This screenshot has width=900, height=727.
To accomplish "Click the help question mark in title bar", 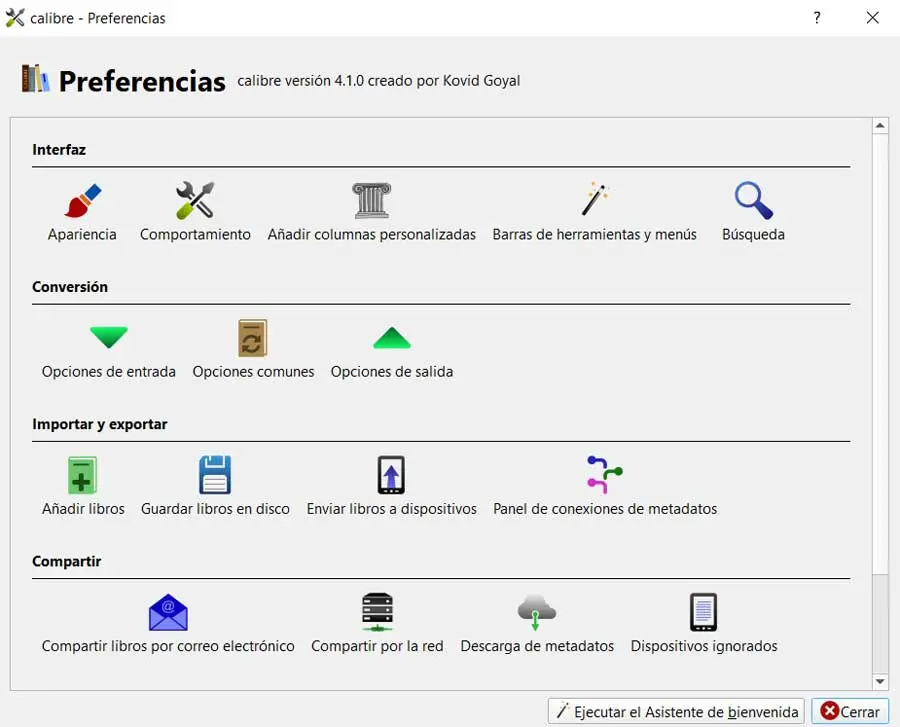I will tap(817, 18).
